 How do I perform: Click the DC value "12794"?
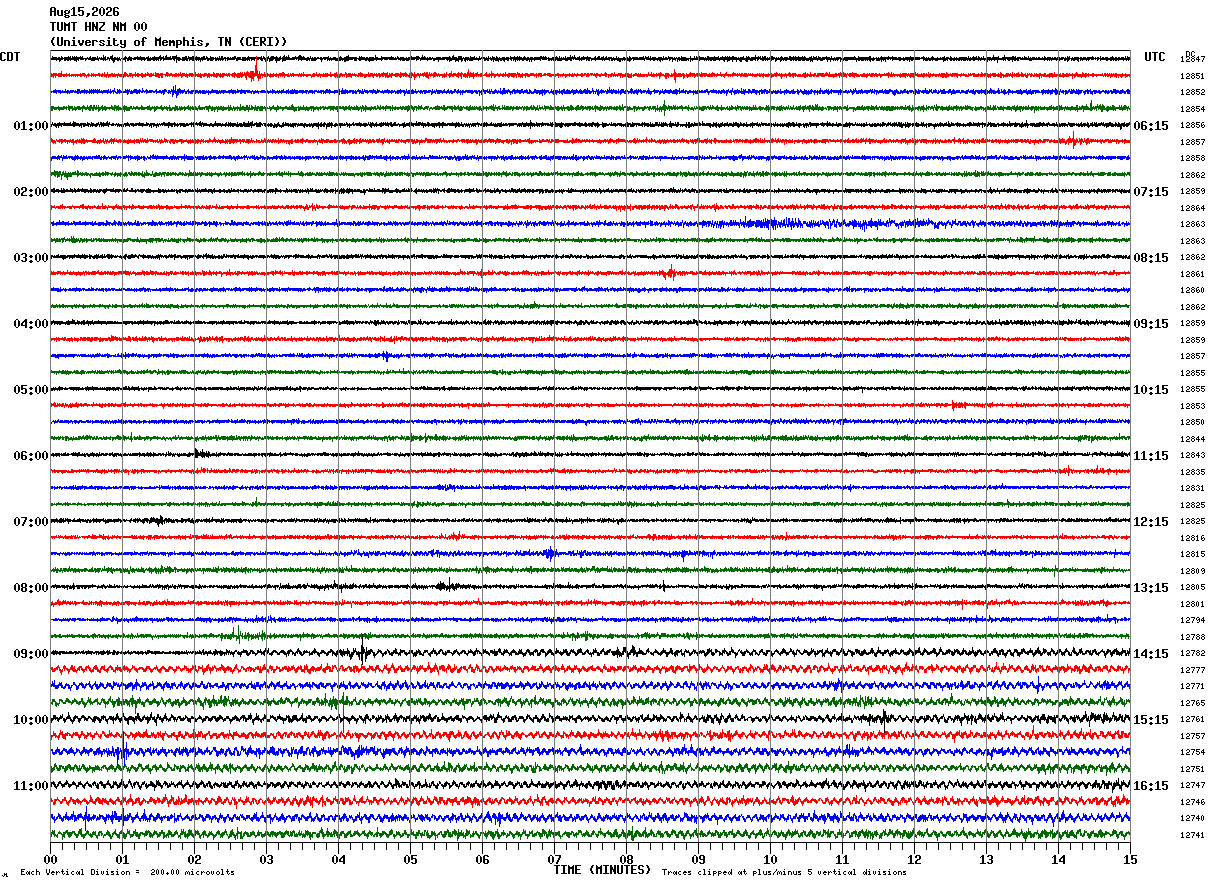click(1192, 621)
